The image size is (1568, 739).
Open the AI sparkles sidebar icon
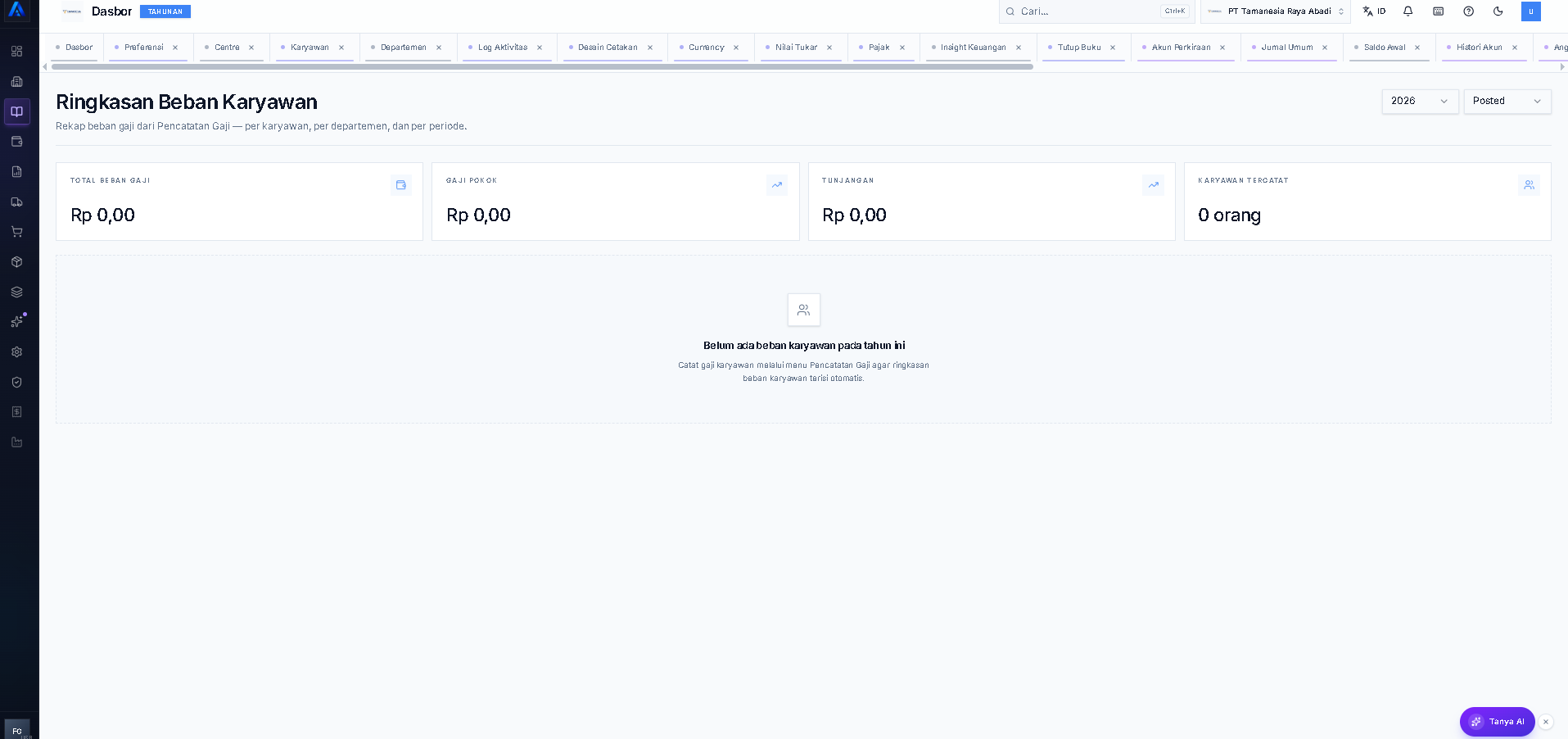[x=16, y=322]
